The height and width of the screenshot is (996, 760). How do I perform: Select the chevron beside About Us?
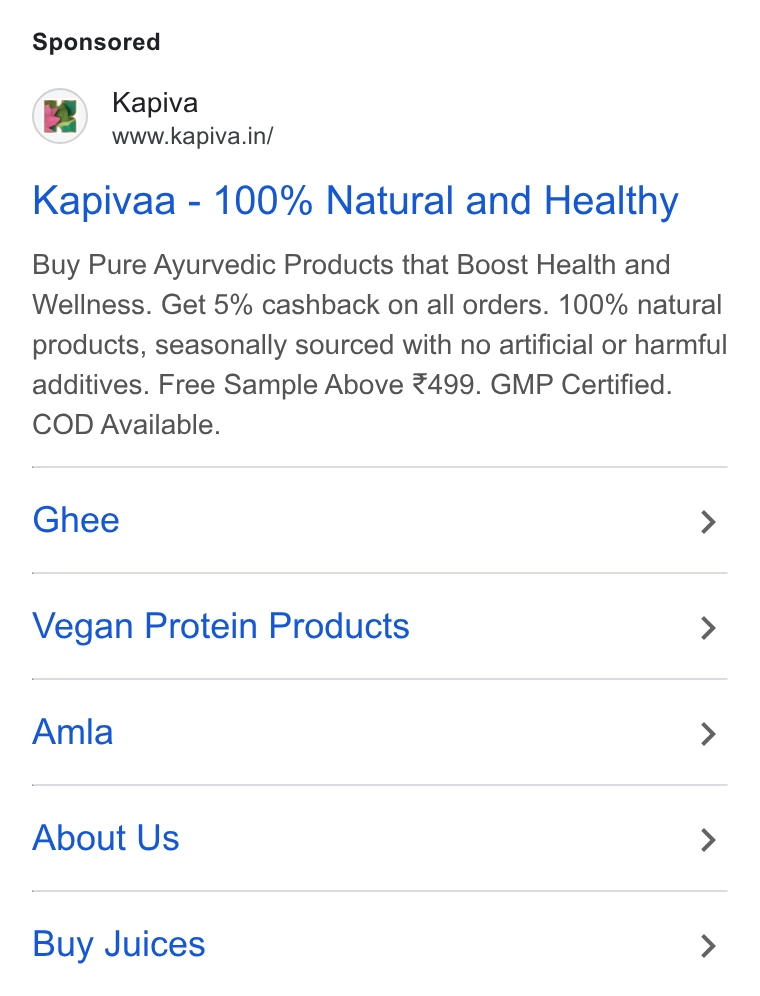pos(708,840)
